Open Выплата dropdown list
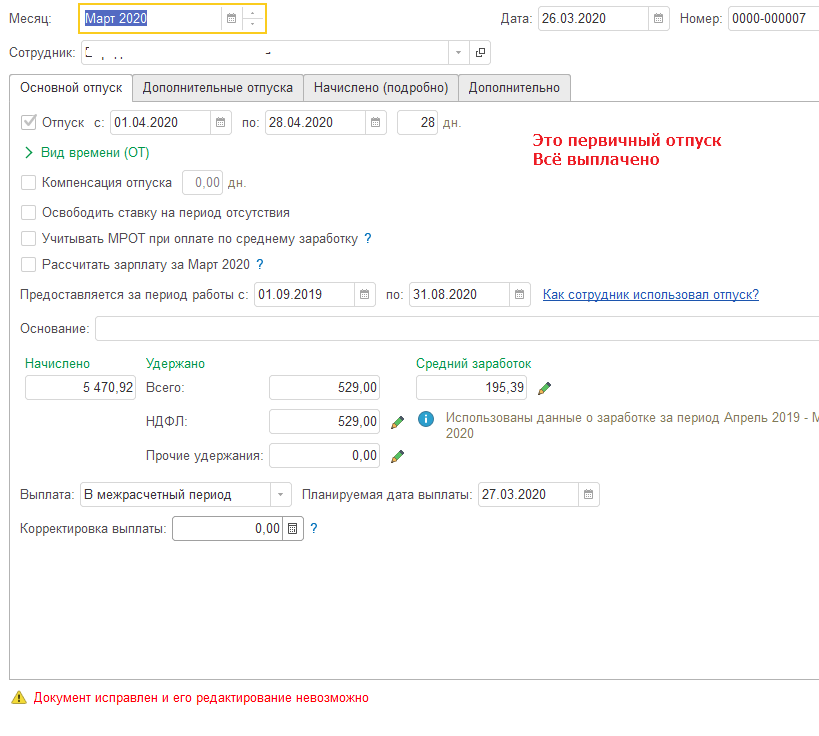 pyautogui.click(x=281, y=494)
